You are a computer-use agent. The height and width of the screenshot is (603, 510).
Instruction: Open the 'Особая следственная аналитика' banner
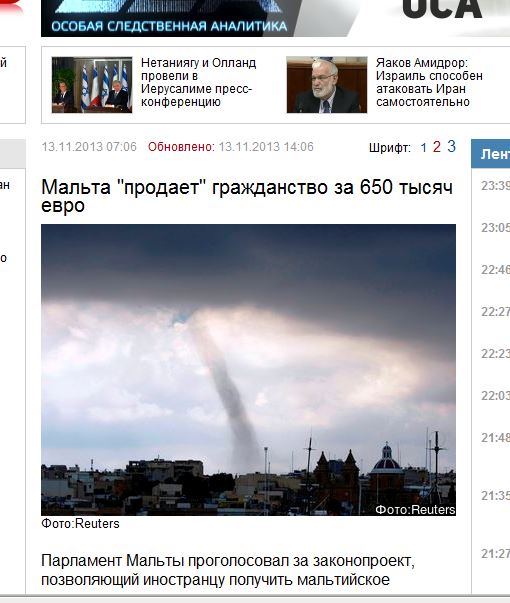pyautogui.click(x=169, y=18)
